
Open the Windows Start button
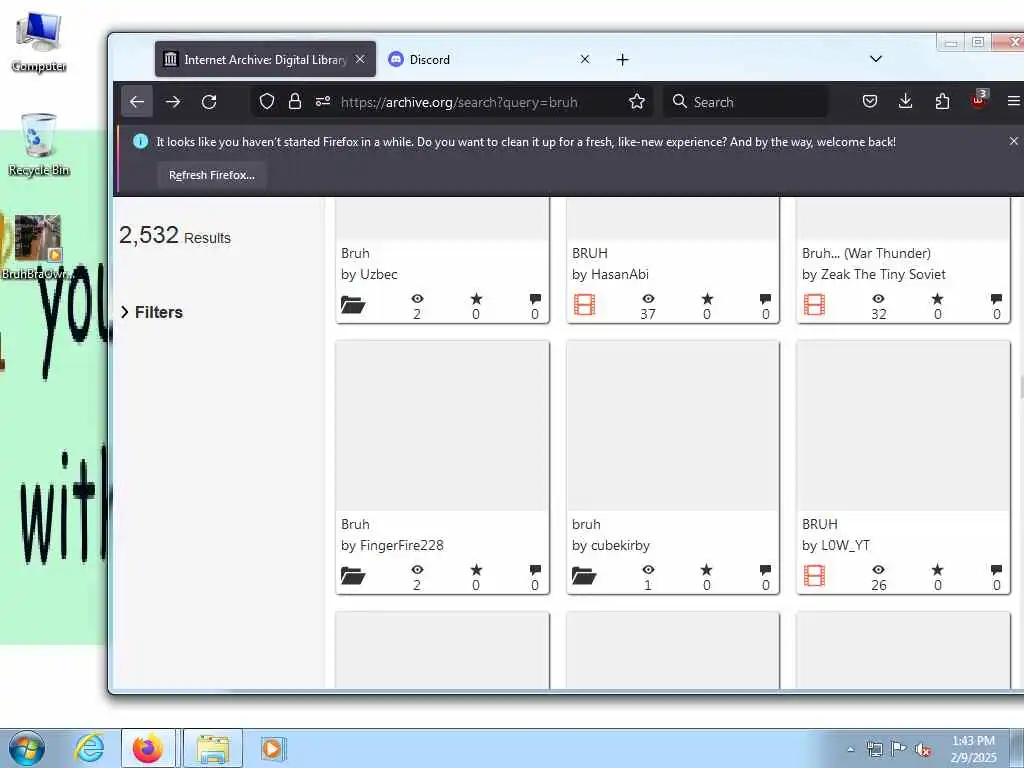pyautogui.click(x=26, y=748)
